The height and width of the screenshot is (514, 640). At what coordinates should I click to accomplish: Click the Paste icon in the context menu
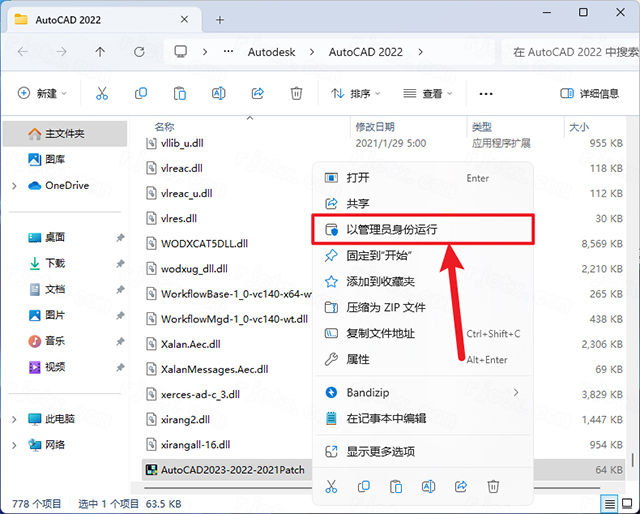click(x=396, y=487)
